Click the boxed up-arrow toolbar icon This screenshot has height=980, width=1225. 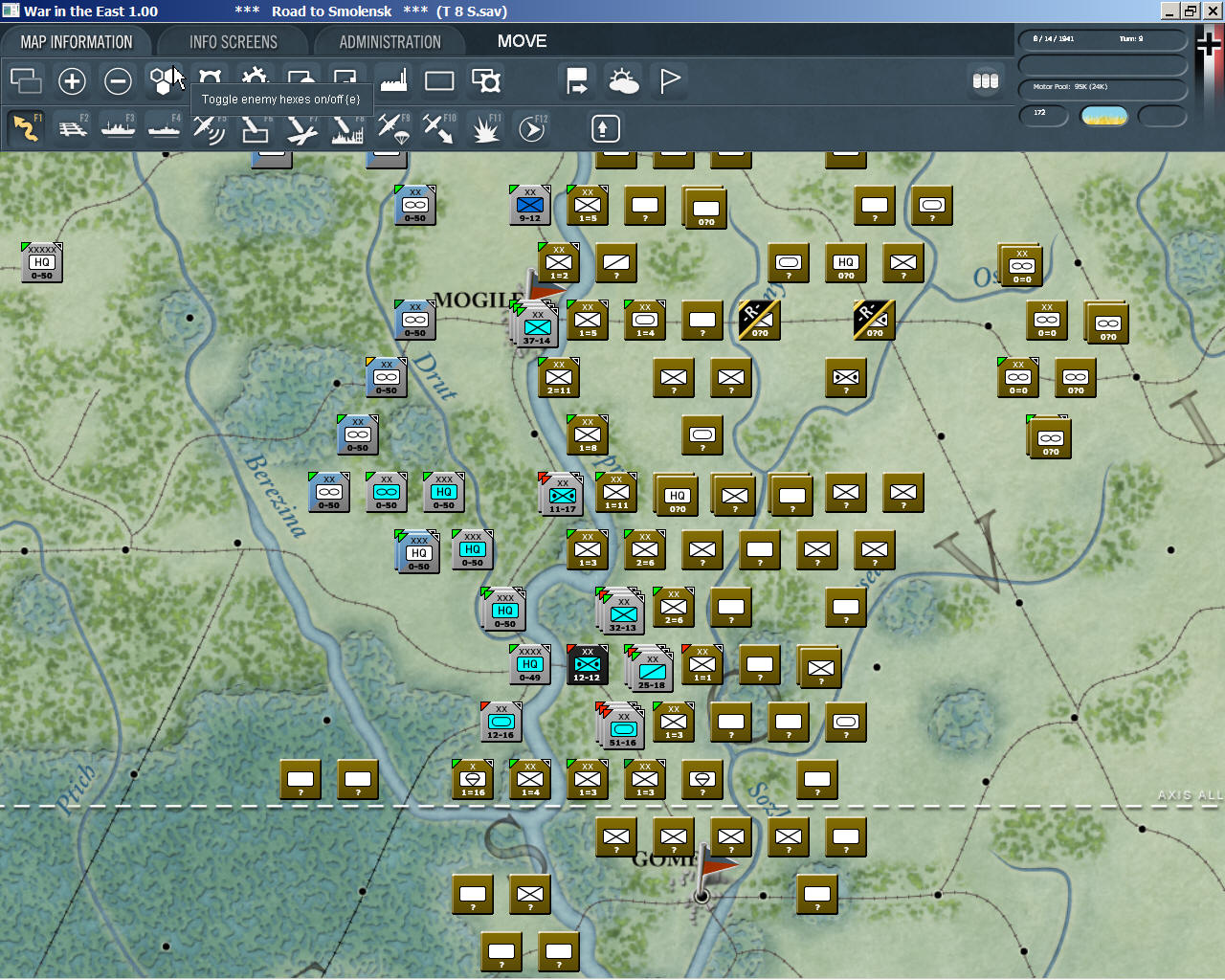pyautogui.click(x=606, y=128)
